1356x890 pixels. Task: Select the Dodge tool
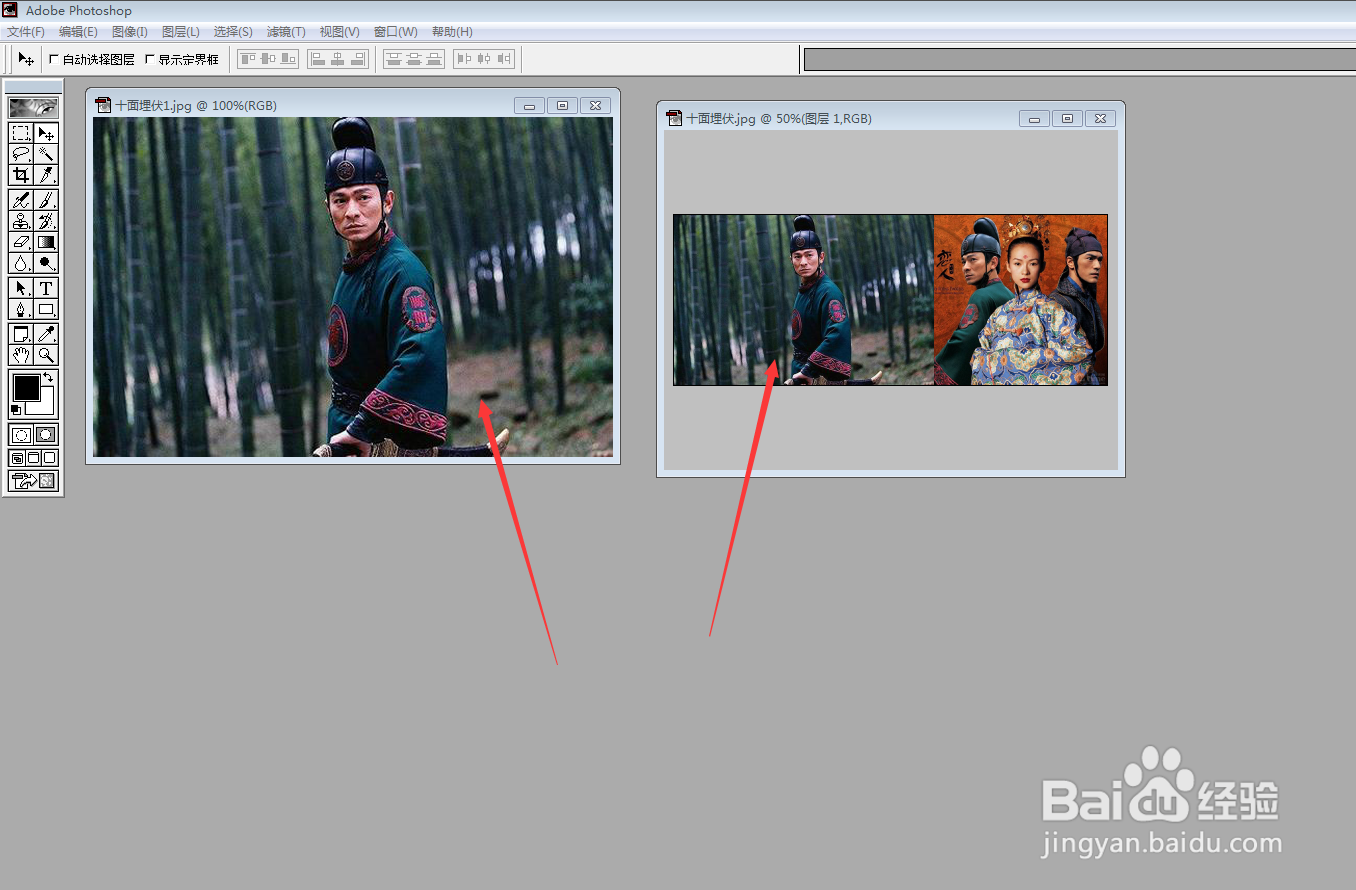pyautogui.click(x=46, y=263)
